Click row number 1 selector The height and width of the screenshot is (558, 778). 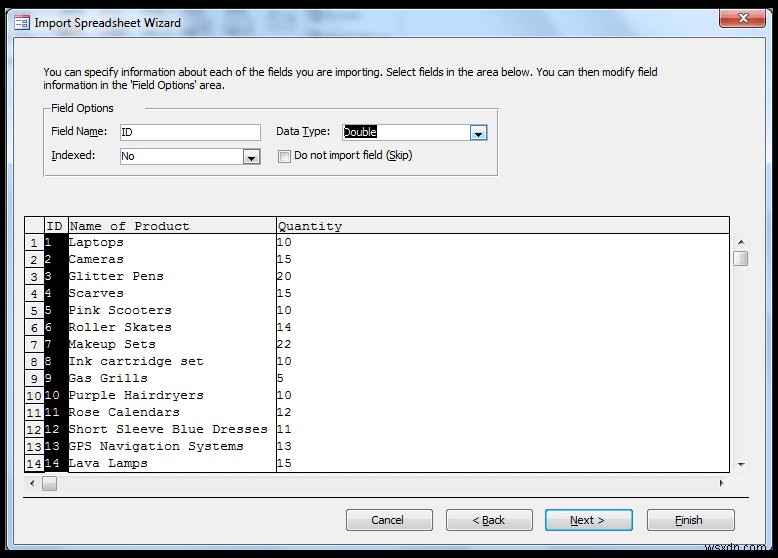point(34,243)
